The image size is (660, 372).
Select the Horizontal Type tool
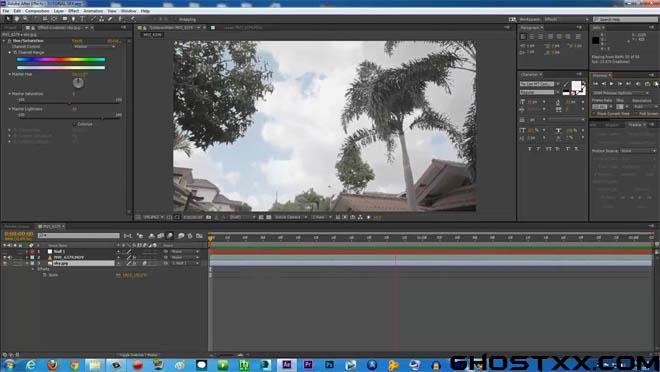82,19
